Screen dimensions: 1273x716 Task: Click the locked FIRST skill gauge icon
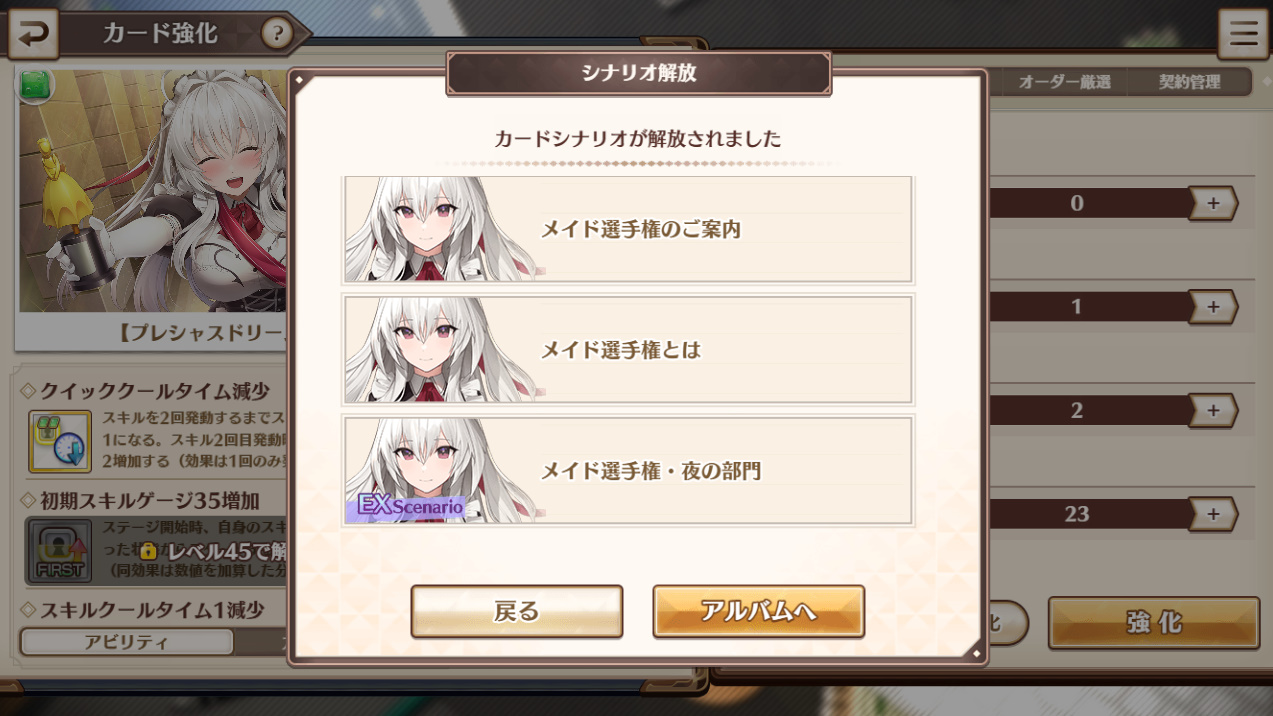[x=60, y=551]
